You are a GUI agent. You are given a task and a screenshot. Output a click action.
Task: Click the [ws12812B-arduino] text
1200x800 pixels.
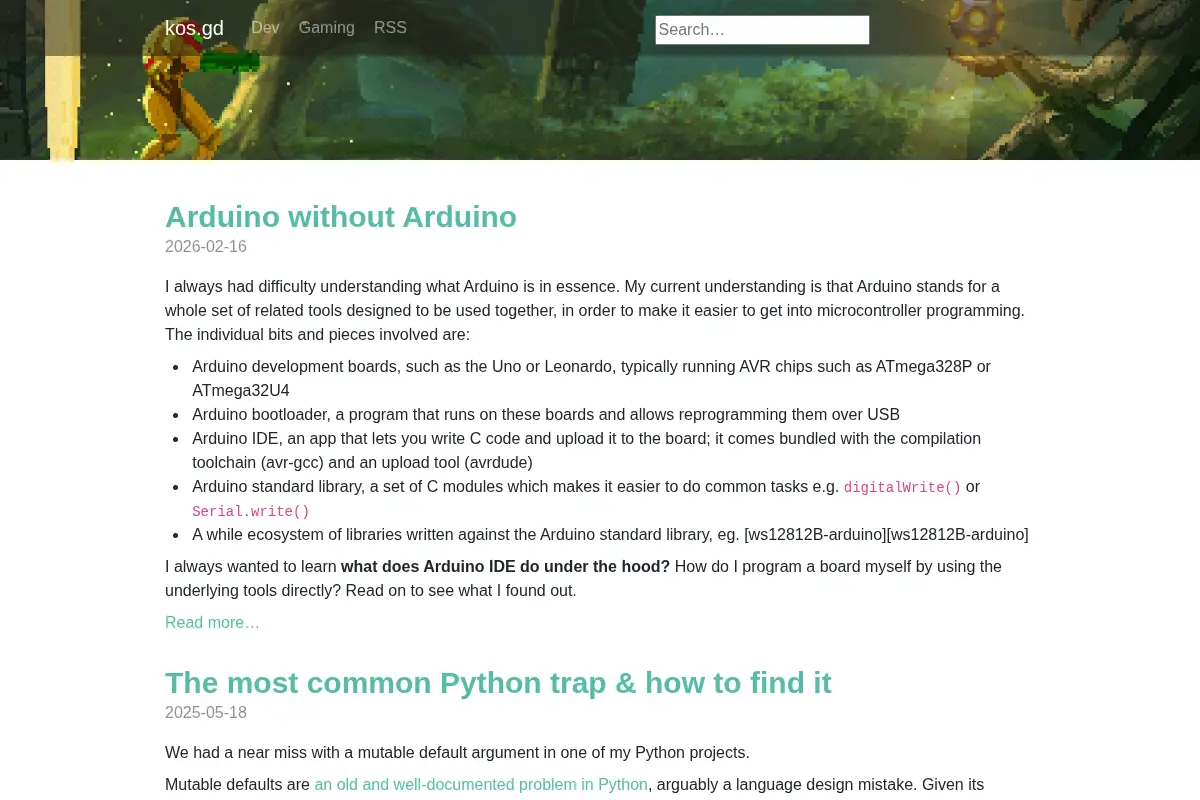[x=886, y=534]
